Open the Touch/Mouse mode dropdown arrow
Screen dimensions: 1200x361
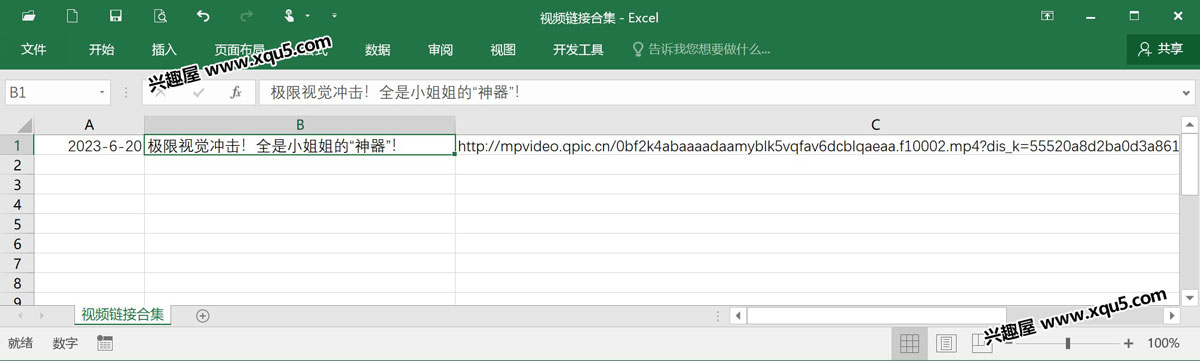(x=307, y=16)
